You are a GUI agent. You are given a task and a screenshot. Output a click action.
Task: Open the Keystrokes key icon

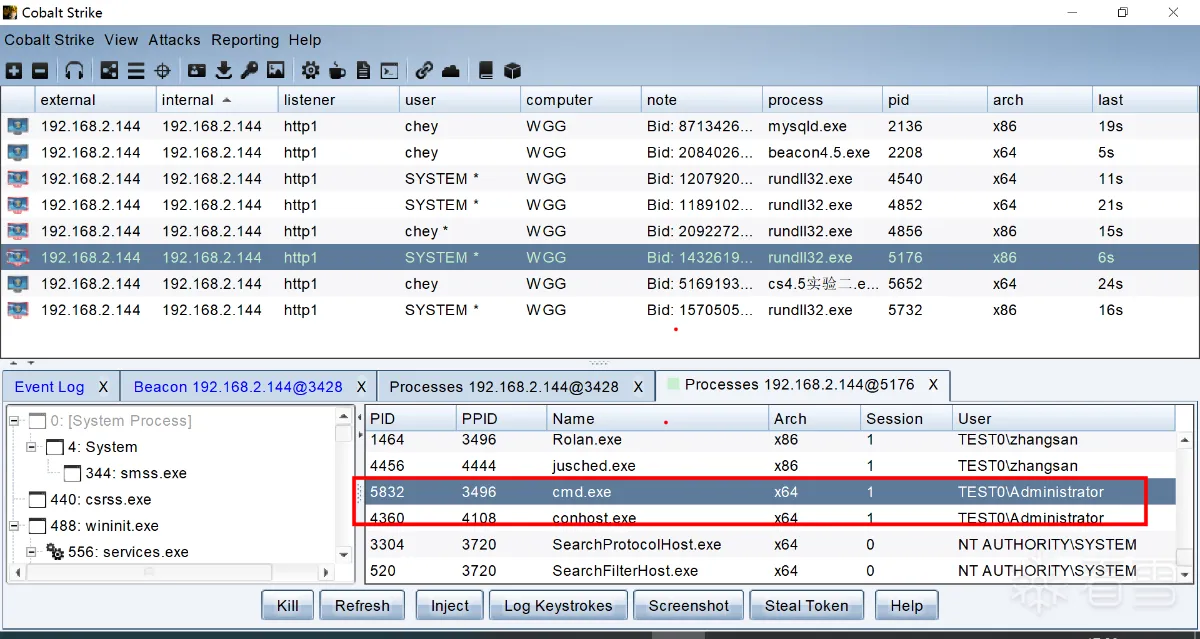[x=249, y=71]
